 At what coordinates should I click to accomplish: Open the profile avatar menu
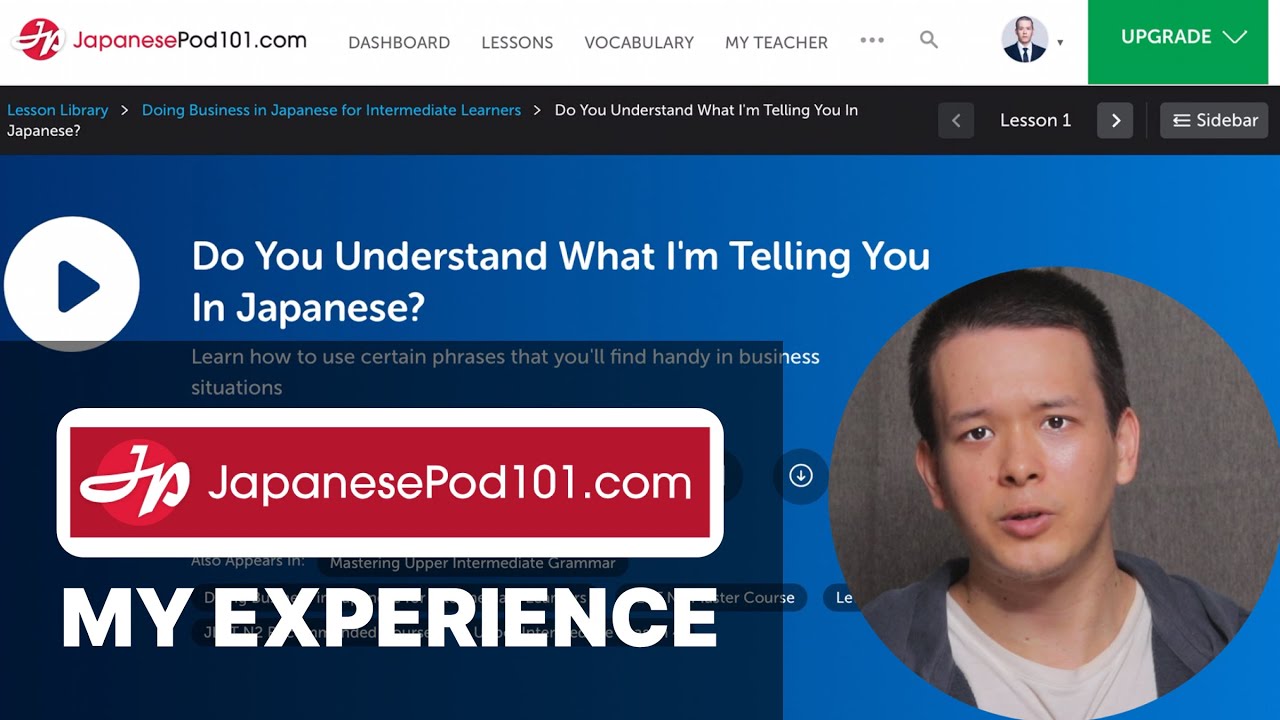(x=1025, y=40)
